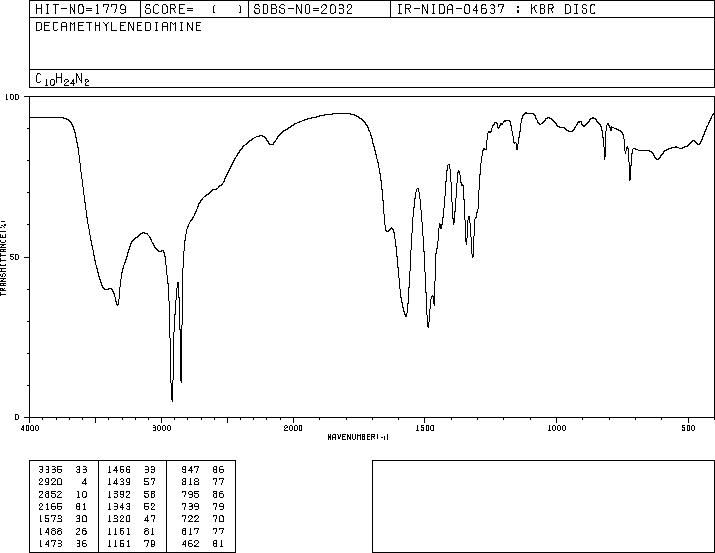The width and height of the screenshot is (715, 553).
Task: Click the 3336 peak value in the table
Action: click(50, 470)
